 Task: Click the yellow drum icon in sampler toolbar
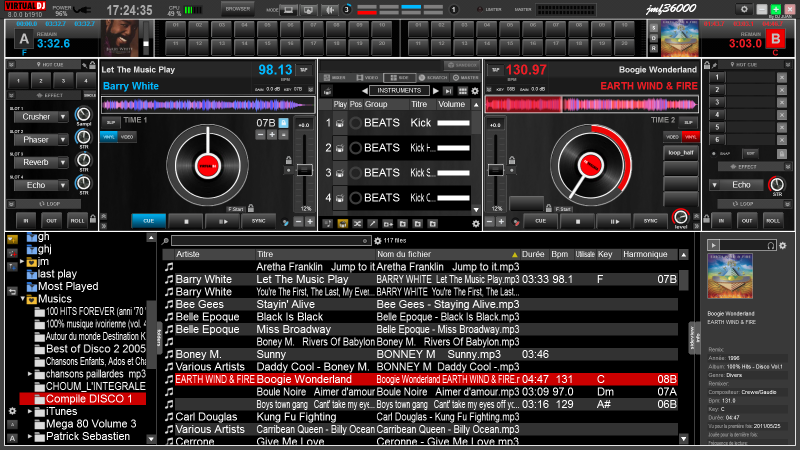(342, 223)
